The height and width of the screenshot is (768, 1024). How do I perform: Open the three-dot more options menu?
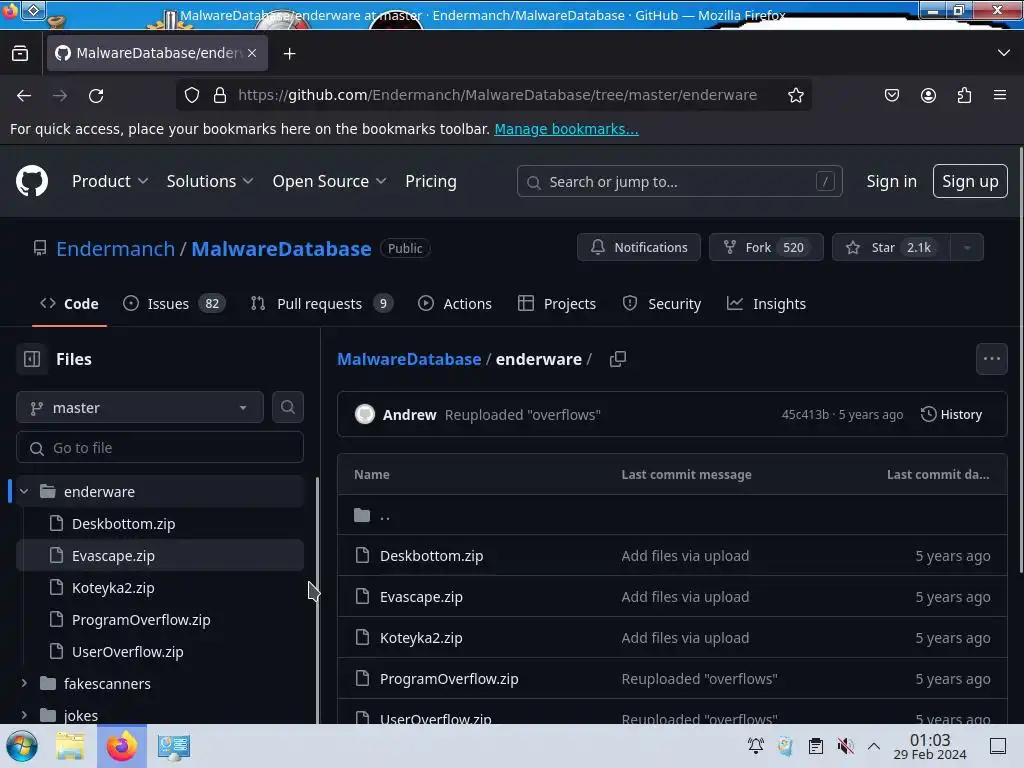tap(991, 359)
